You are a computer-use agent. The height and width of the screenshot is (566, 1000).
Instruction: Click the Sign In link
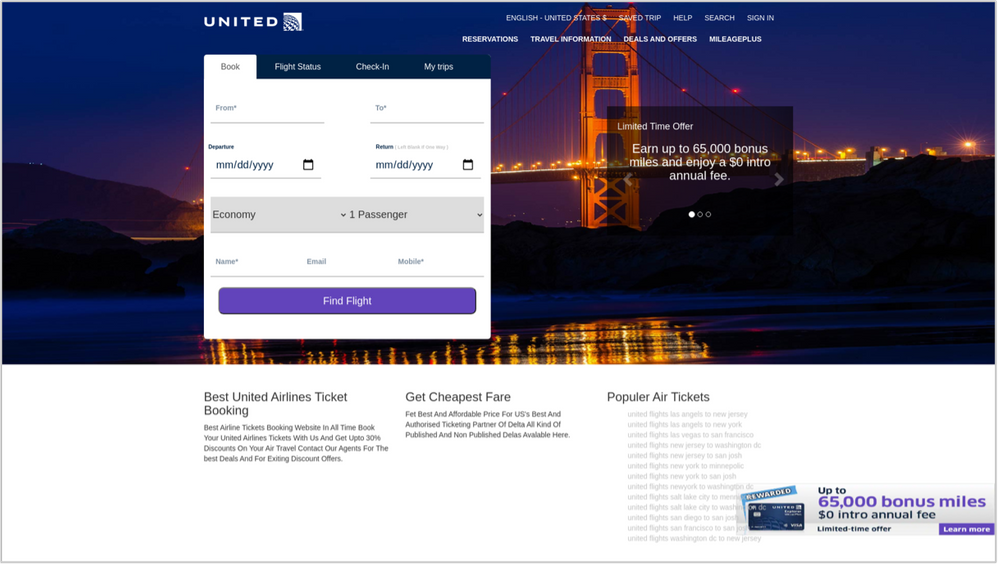(x=760, y=18)
